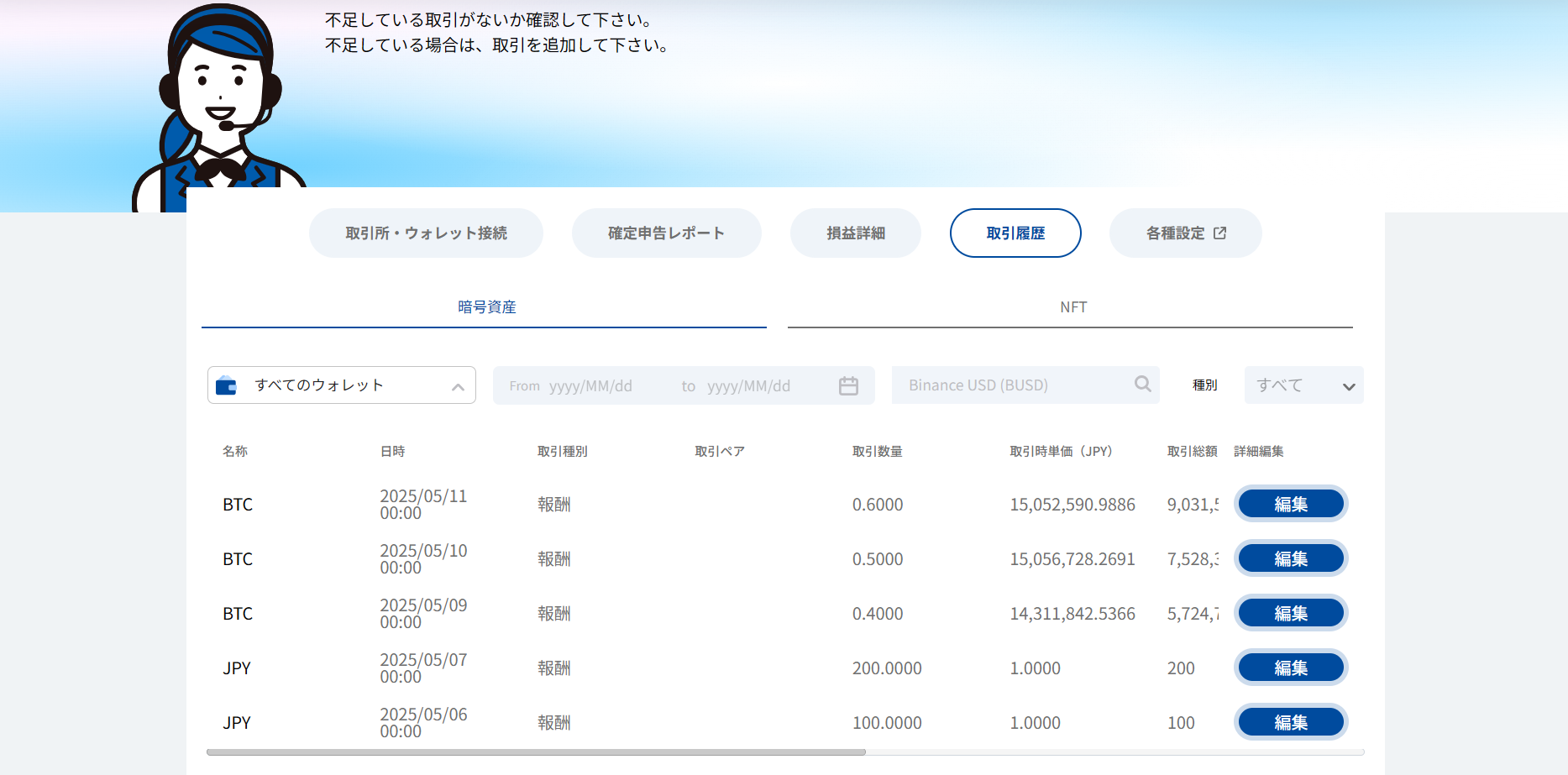
Task: Go to 取引所・ウォレット接続
Action: click(x=426, y=233)
